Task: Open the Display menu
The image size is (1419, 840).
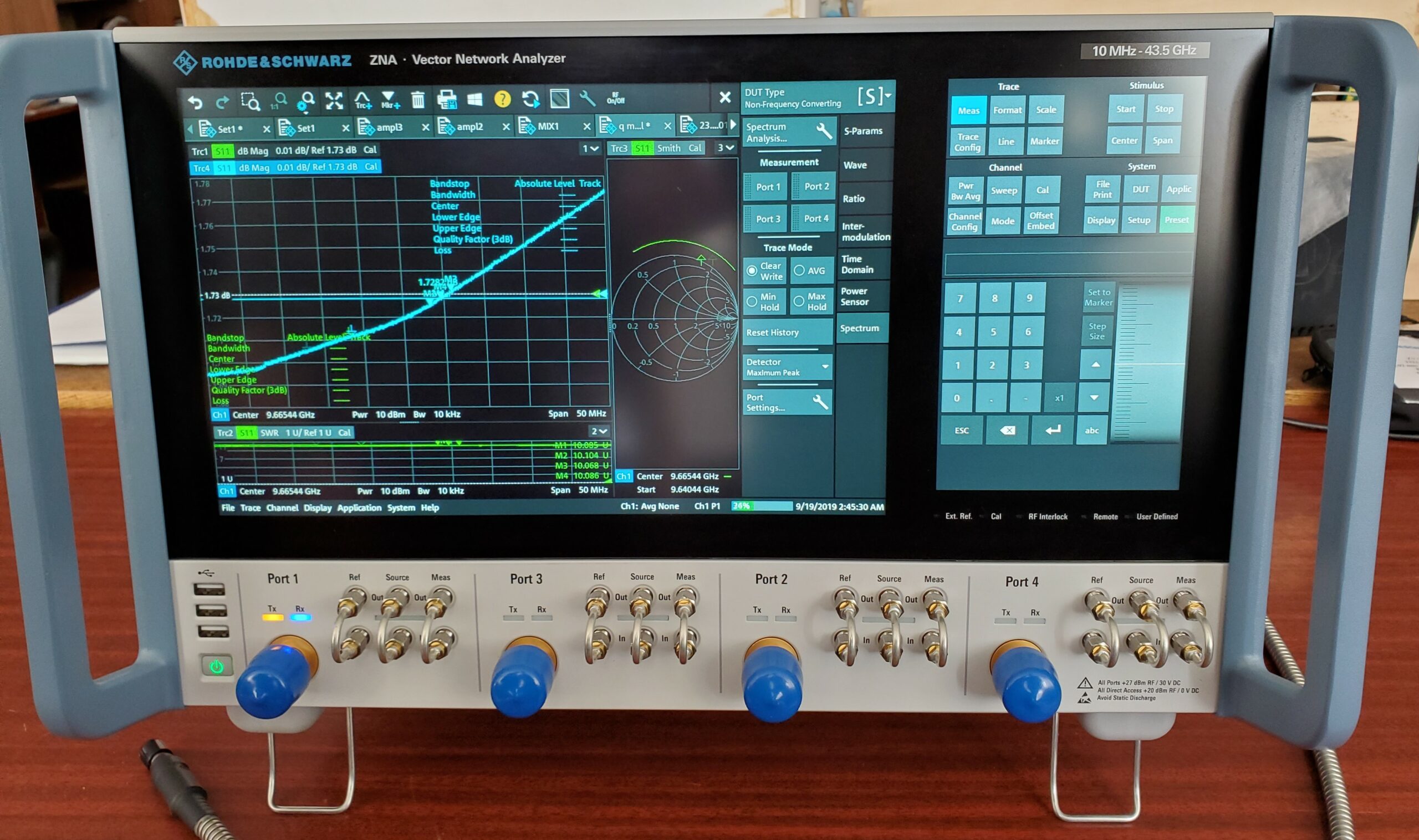Action: click(x=318, y=508)
